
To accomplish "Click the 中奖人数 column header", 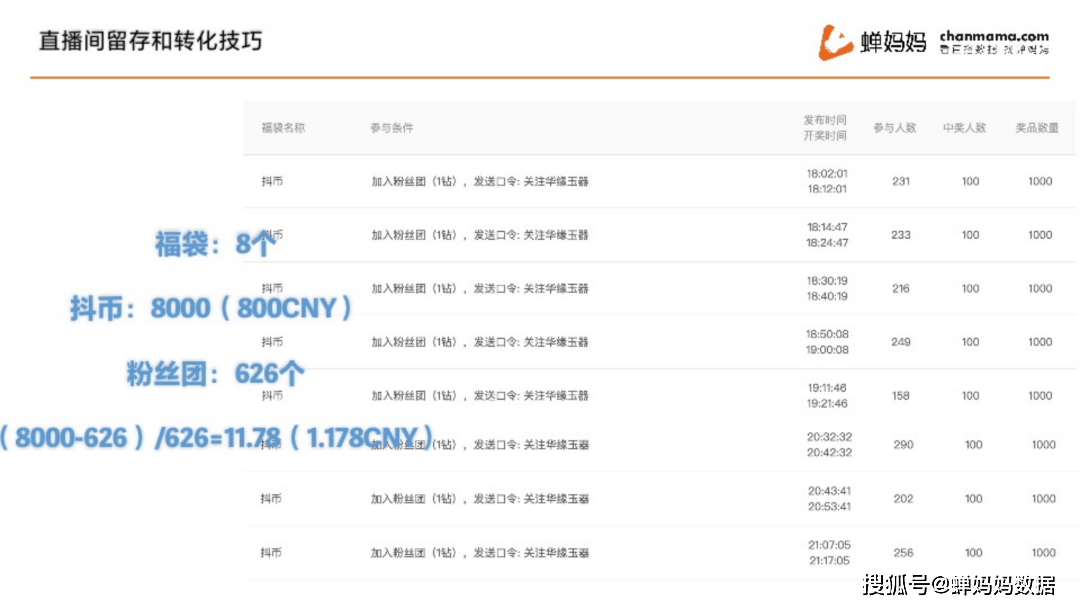I will (964, 128).
